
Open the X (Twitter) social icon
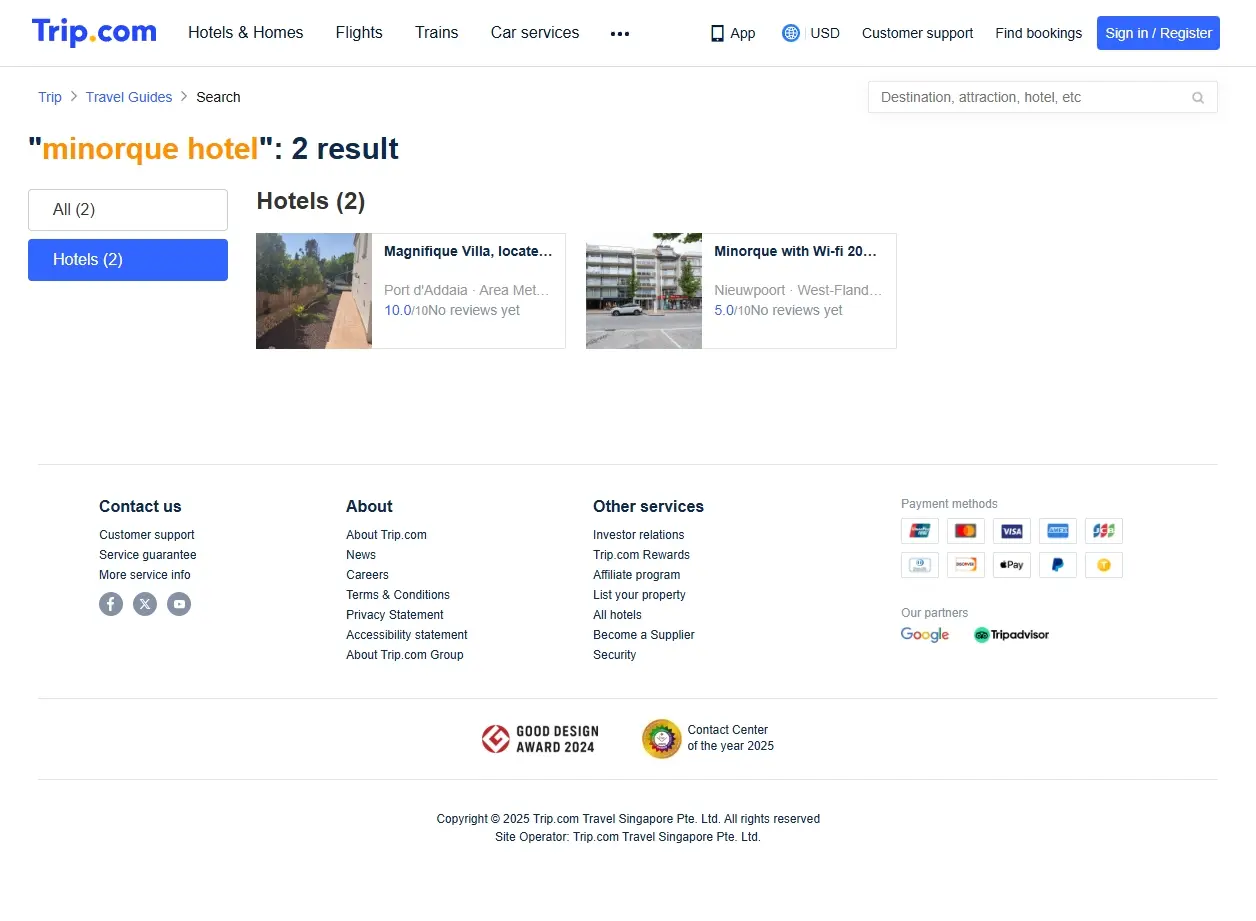(x=145, y=604)
